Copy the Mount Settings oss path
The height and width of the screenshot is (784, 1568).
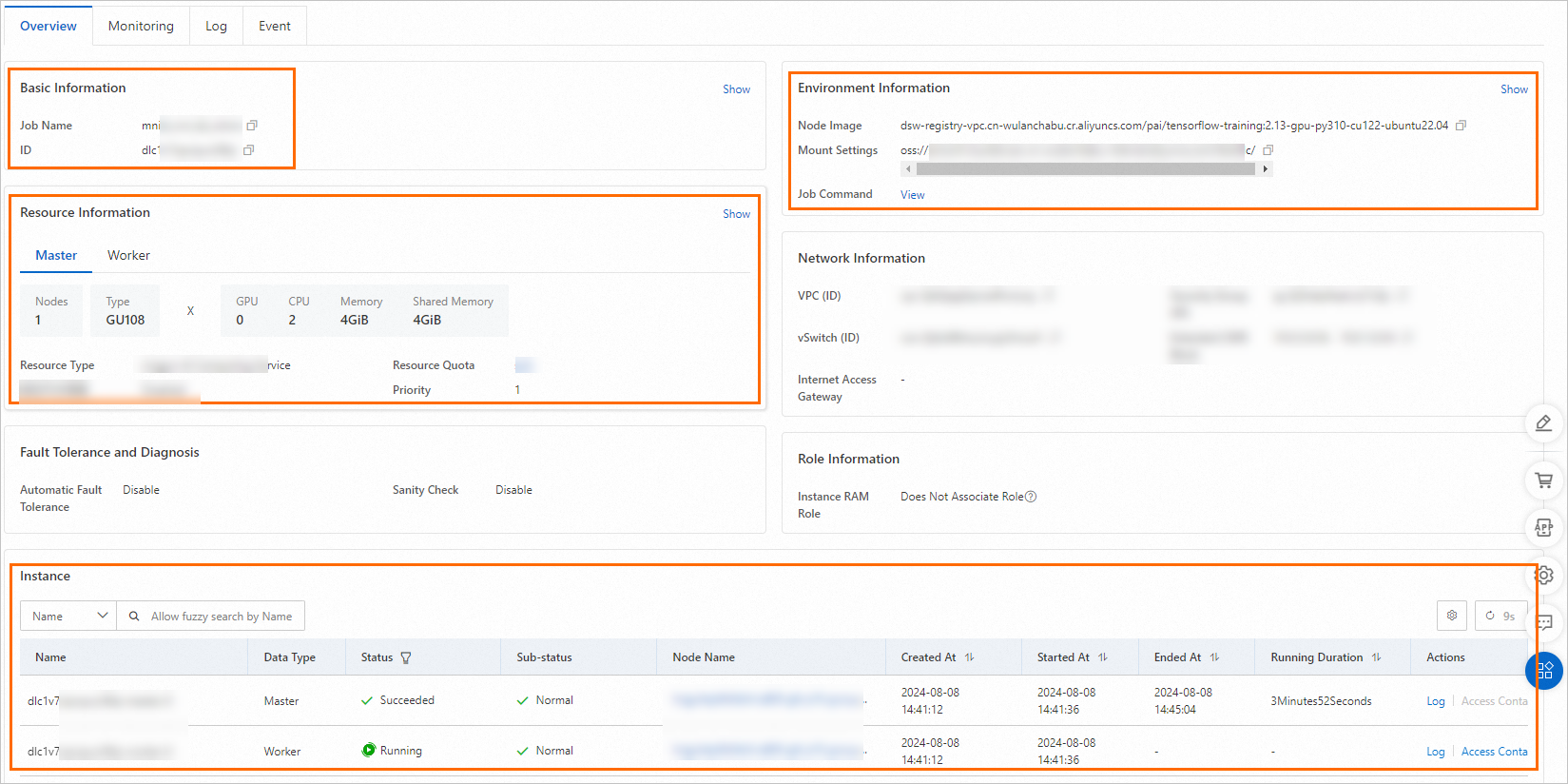[1268, 150]
